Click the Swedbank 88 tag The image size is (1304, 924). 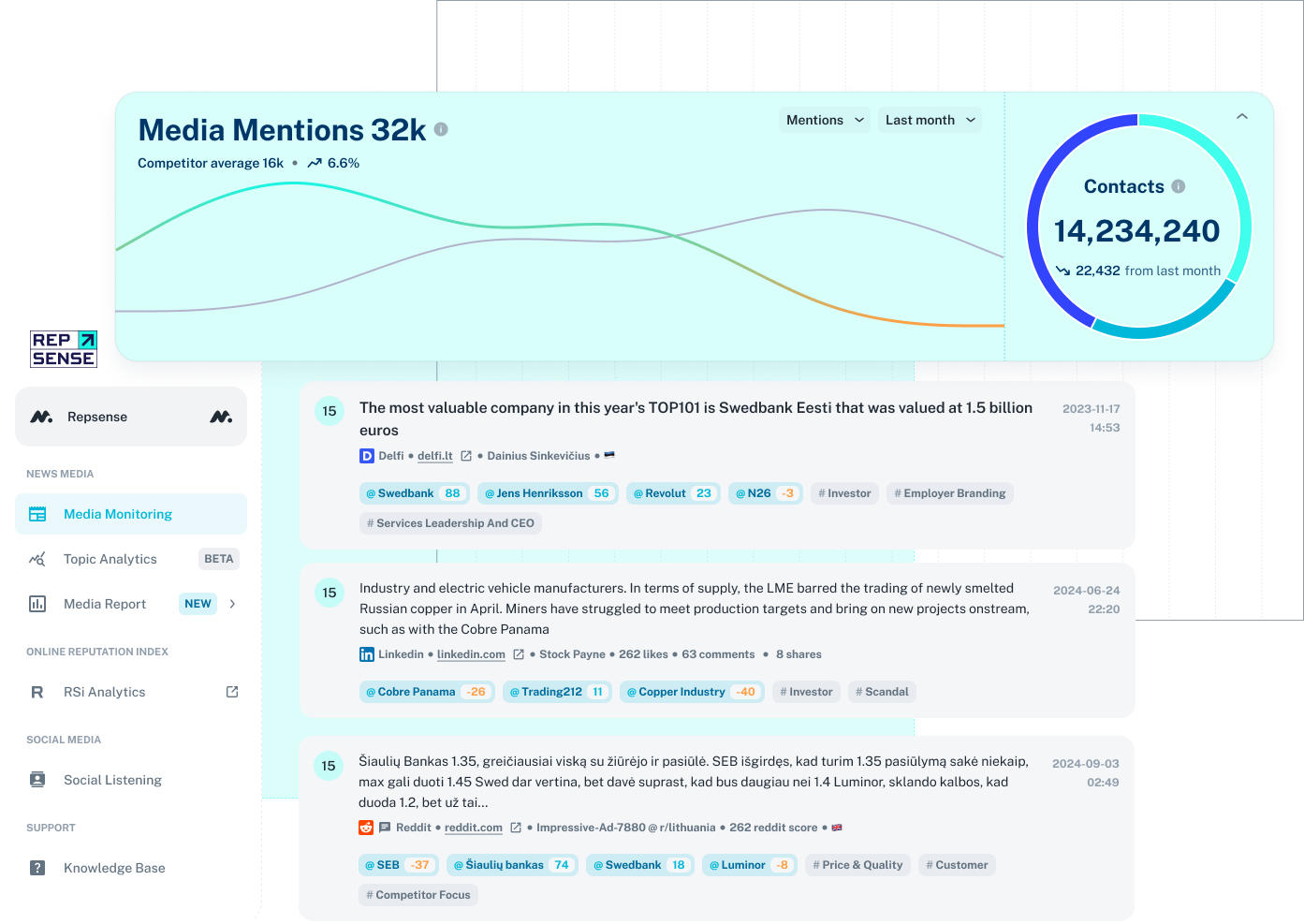click(x=414, y=493)
